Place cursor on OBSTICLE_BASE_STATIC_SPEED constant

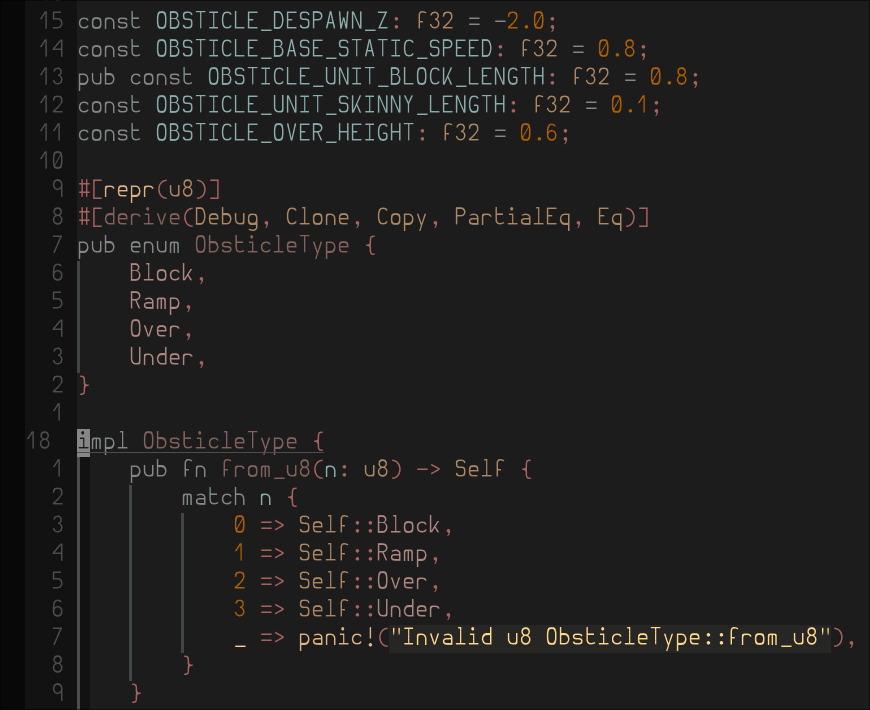point(325,48)
